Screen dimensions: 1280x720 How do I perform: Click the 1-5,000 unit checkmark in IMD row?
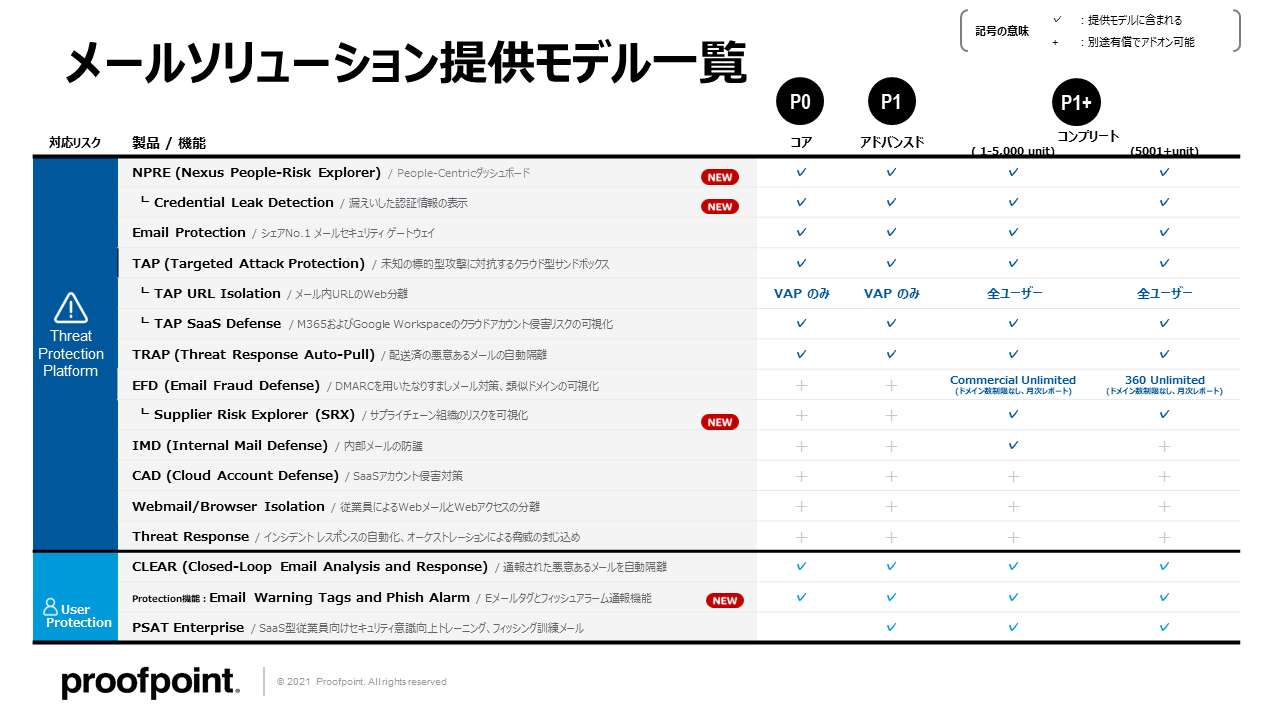tap(1013, 445)
